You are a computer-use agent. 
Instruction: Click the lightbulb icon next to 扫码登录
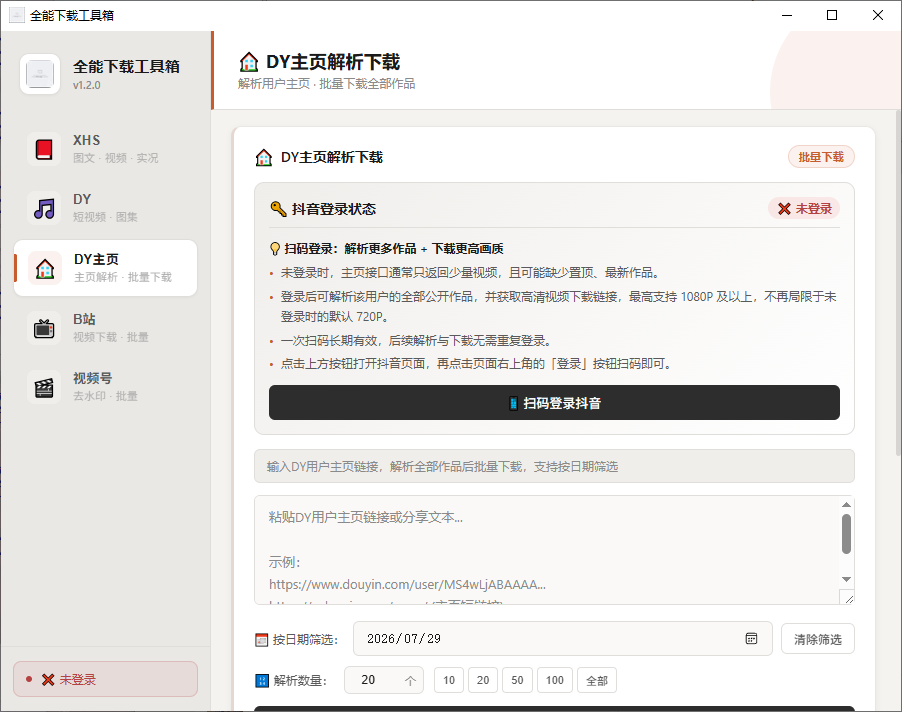(x=276, y=248)
